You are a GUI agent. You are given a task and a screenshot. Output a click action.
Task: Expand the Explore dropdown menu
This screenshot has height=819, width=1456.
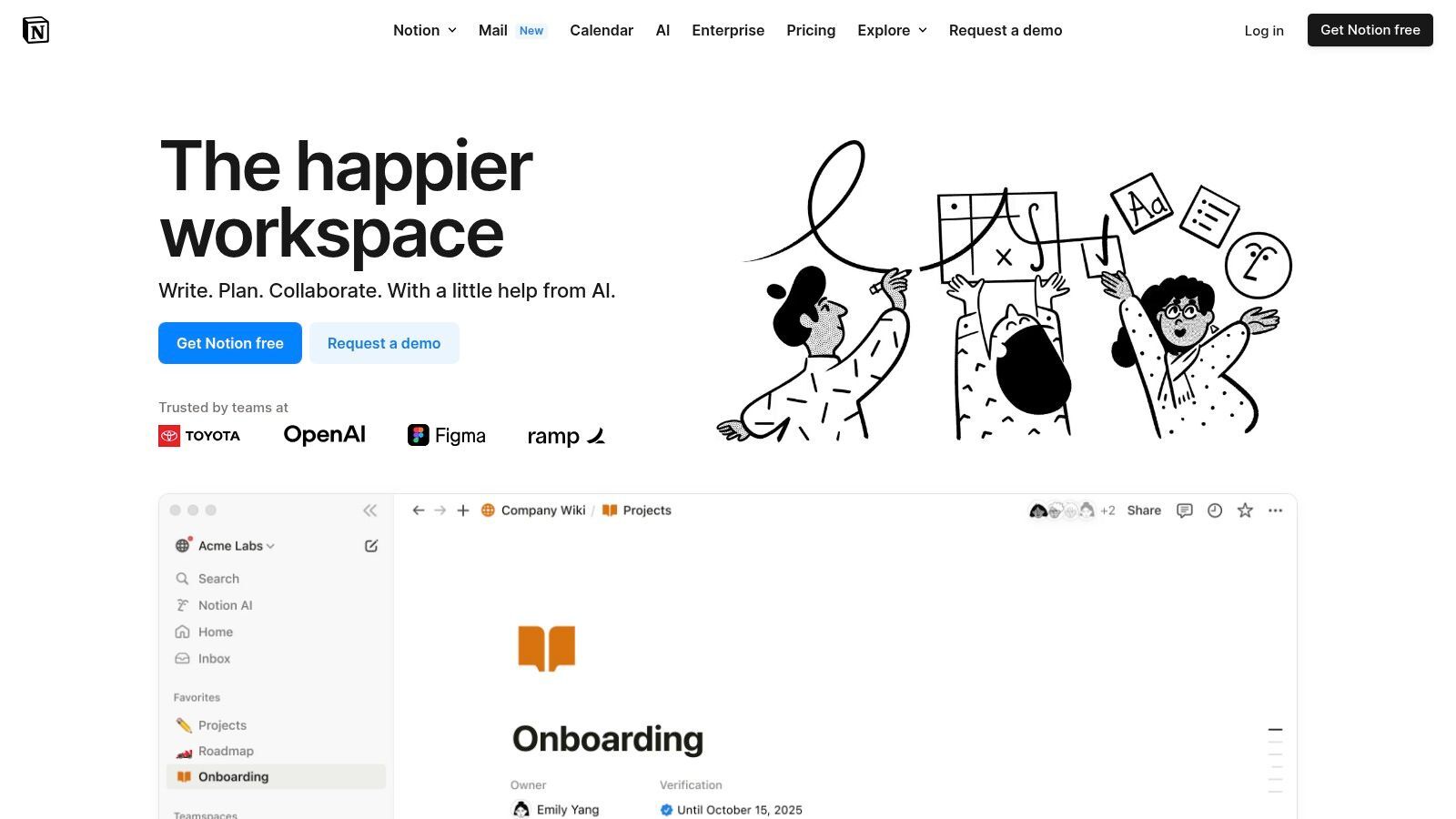pyautogui.click(x=892, y=30)
